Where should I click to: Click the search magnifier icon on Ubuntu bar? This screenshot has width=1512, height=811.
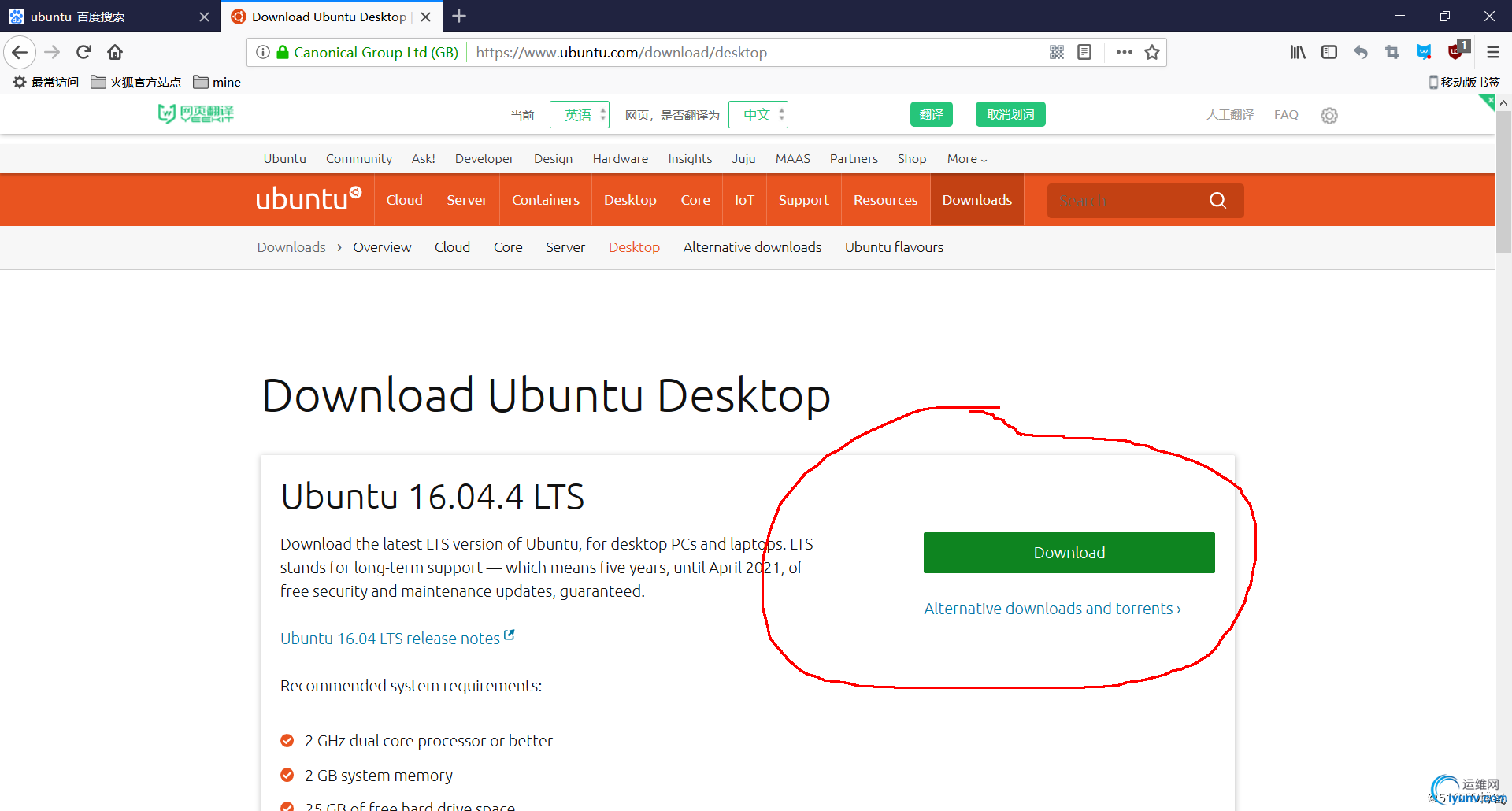pos(1217,200)
